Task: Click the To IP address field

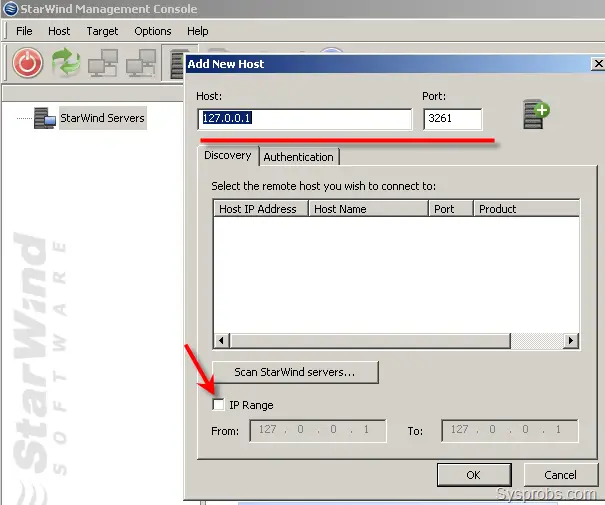Action: 510,430
